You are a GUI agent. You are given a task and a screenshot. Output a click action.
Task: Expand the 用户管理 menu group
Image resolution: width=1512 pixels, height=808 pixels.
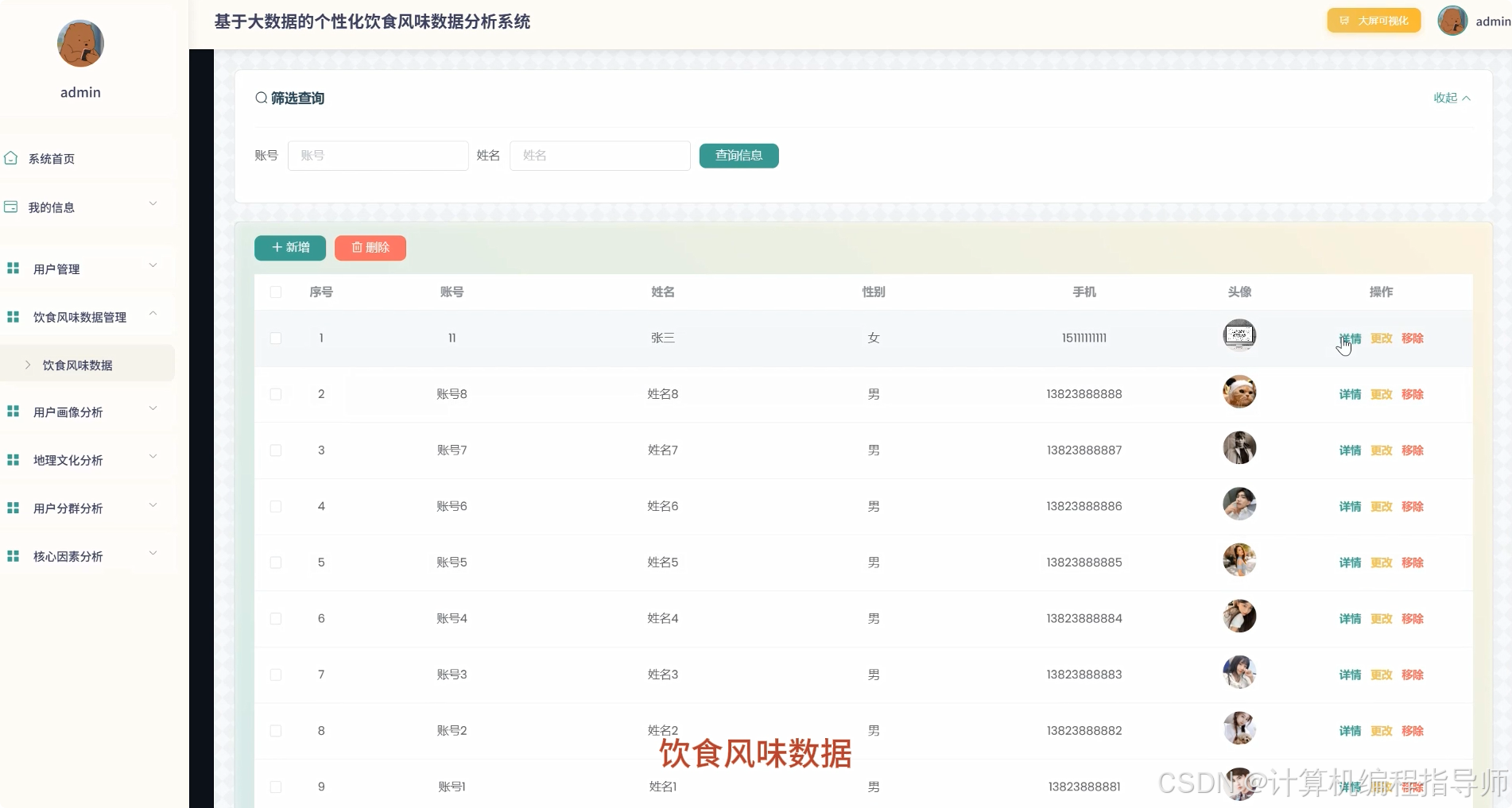[56, 268]
